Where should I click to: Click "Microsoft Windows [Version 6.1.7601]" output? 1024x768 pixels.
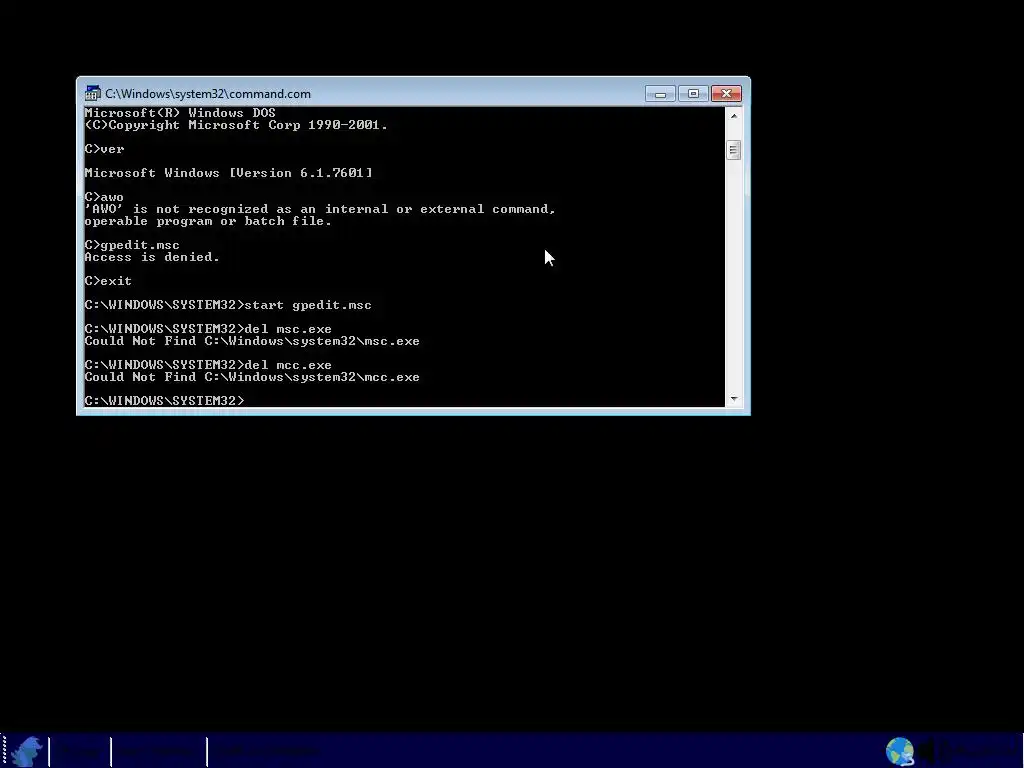point(229,173)
